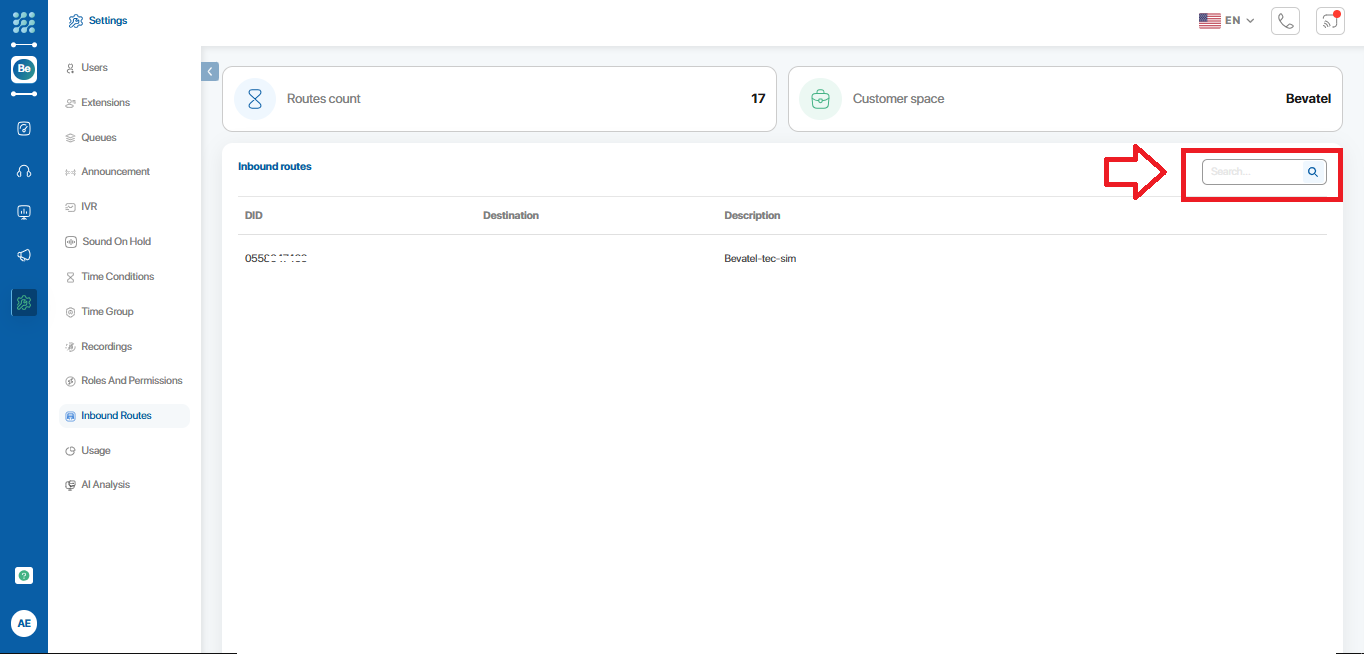The width and height of the screenshot is (1364, 654).
Task: Click the green help icon at bottom left
Action: pos(24,575)
